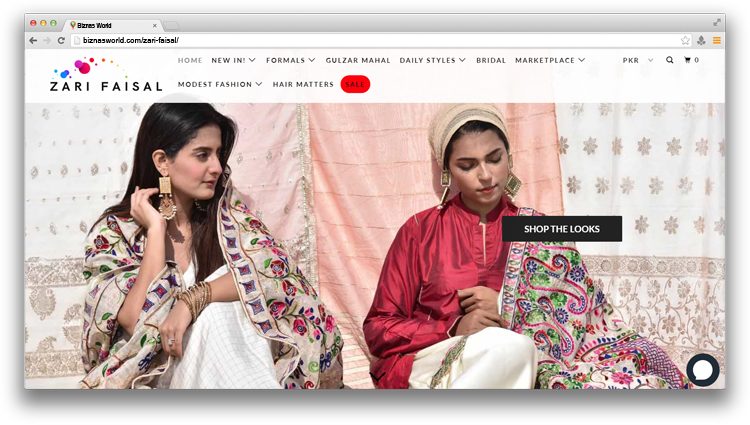Open the Daily Styles dropdown
The width and height of the screenshot is (750, 425).
pos(432,60)
